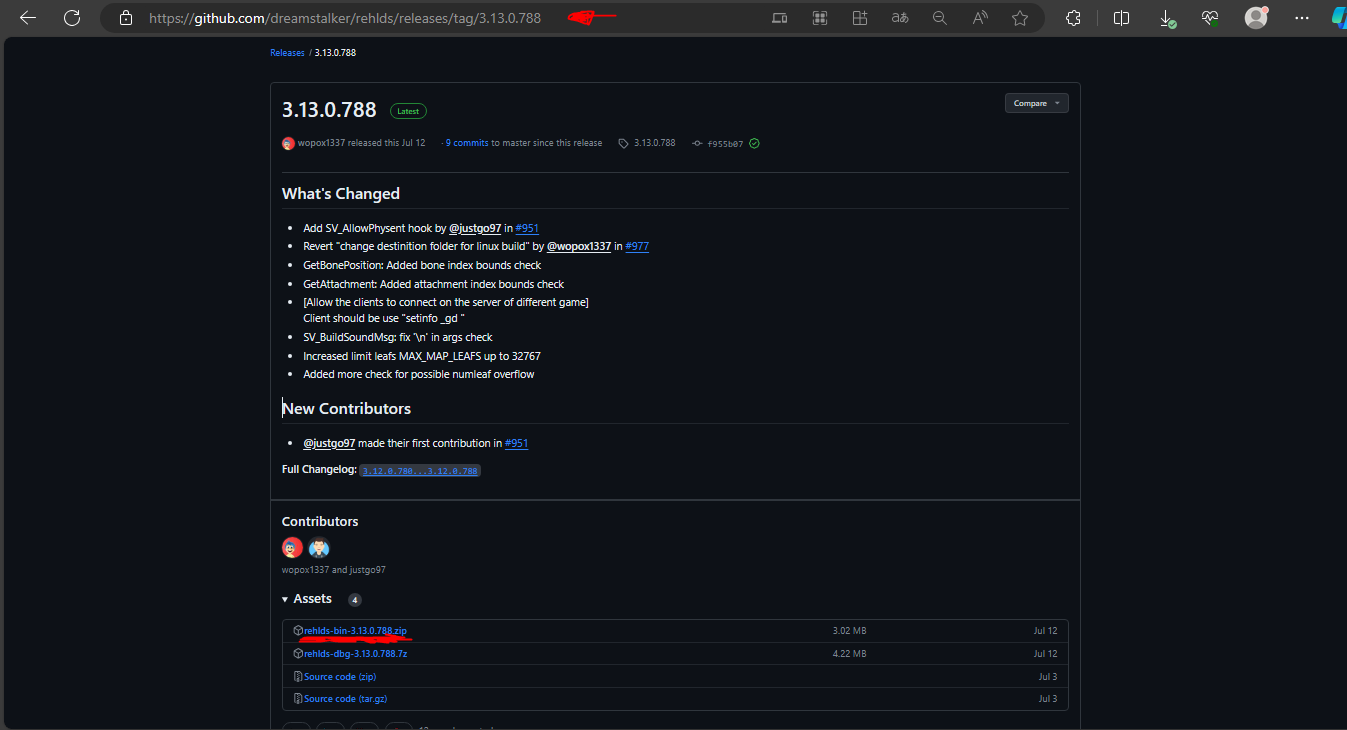Select the "What's Changed" heading
The image size is (1347, 730).
[341, 193]
